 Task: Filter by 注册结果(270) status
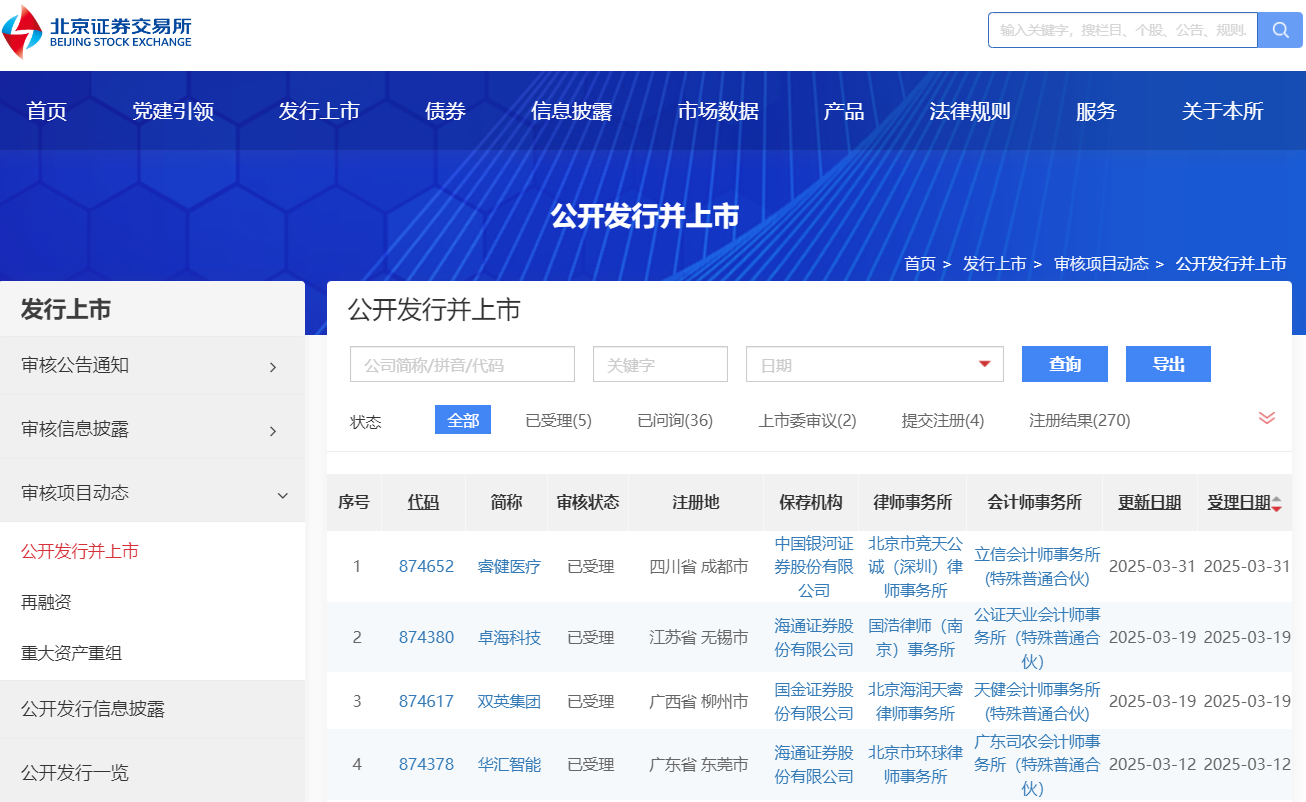[x=1079, y=421]
